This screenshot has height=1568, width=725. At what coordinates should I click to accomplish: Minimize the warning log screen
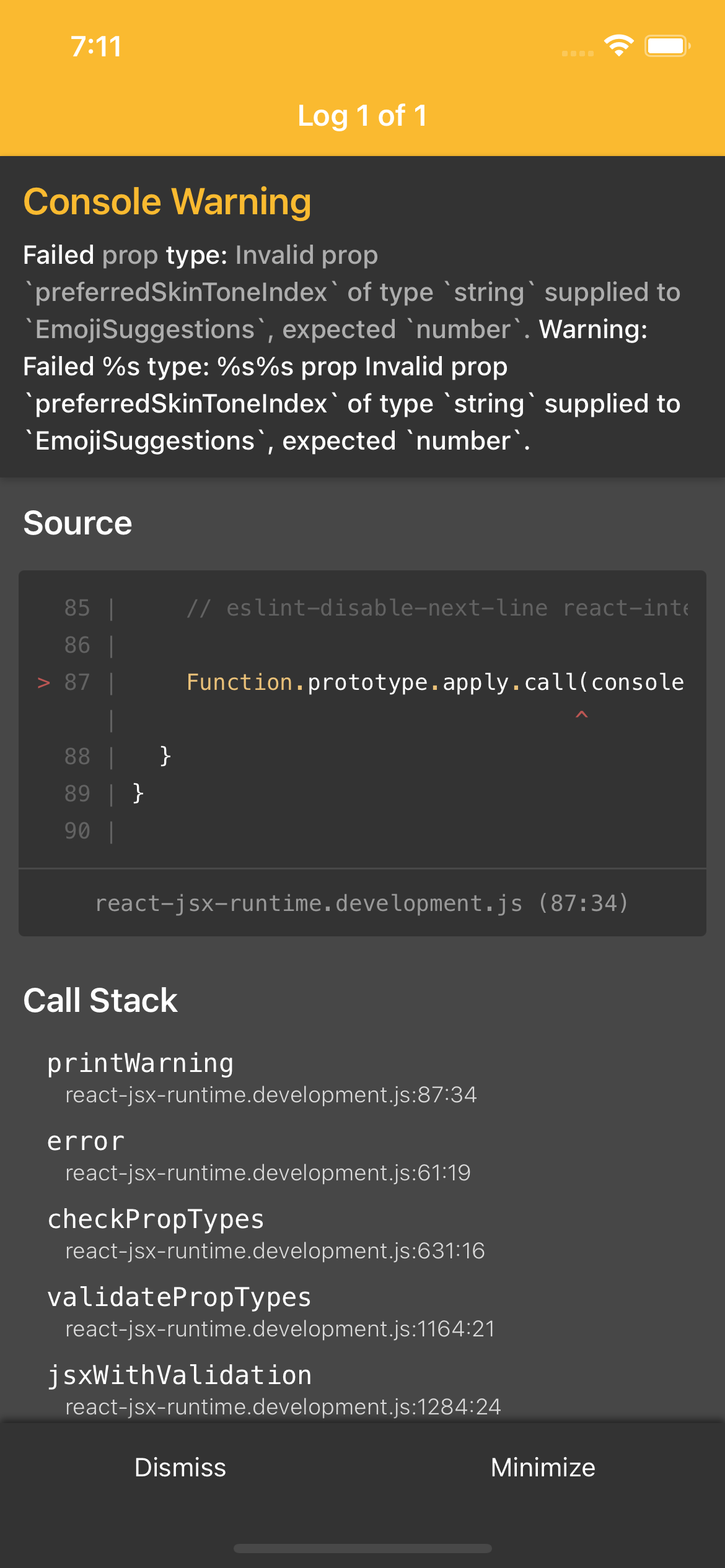[543, 1468]
